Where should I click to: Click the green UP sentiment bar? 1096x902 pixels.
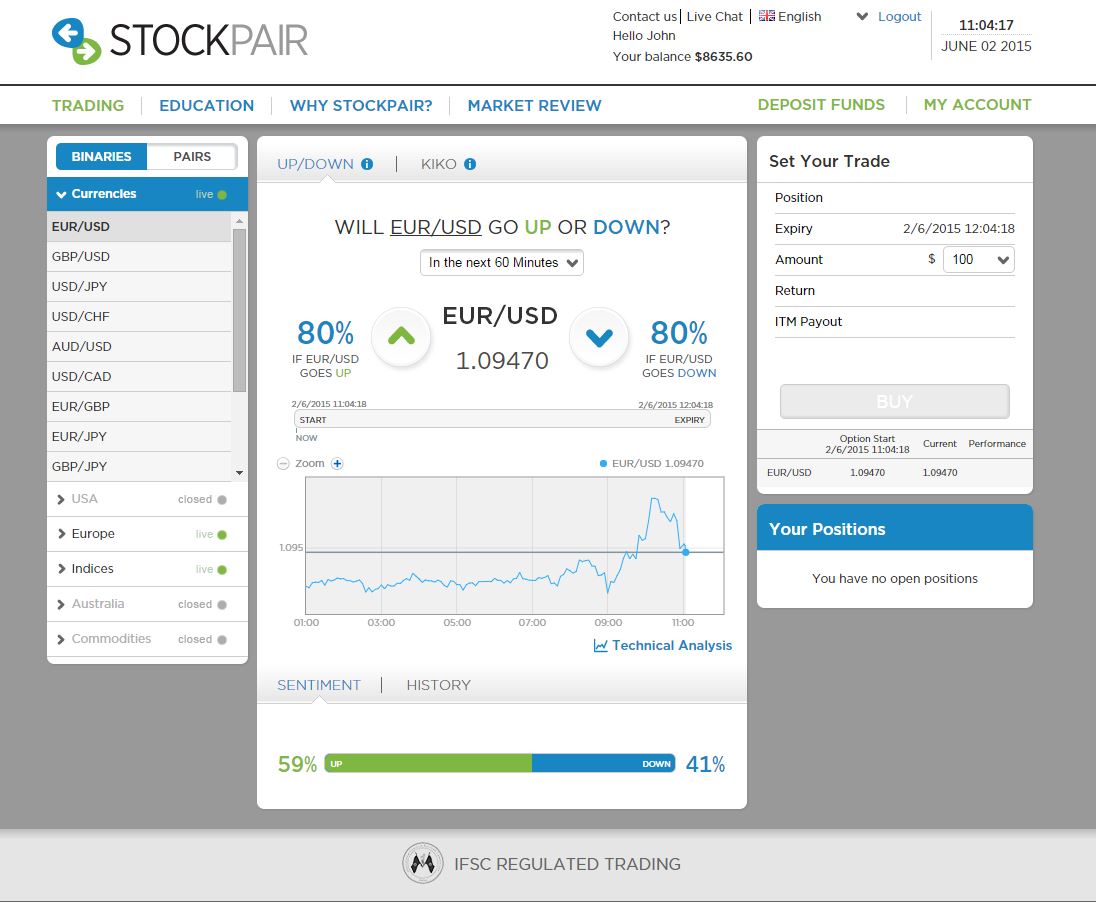tap(428, 764)
